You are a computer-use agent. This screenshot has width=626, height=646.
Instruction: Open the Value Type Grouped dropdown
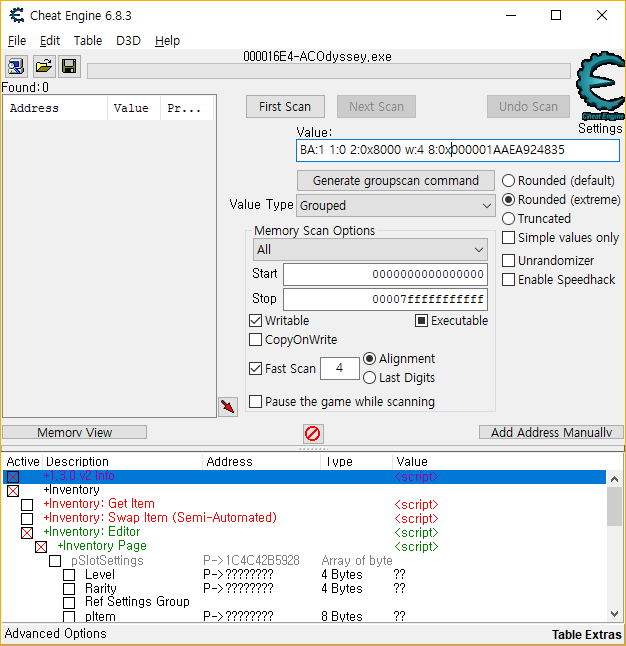click(x=396, y=206)
